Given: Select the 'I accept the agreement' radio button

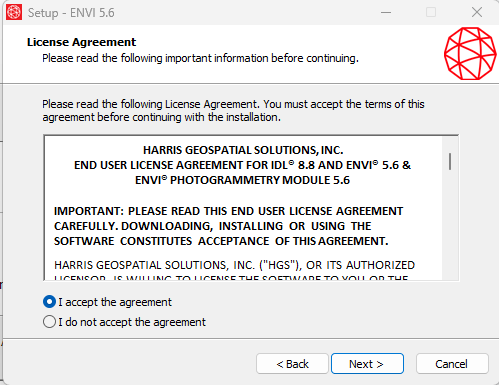Looking at the screenshot, I should pos(49,302).
